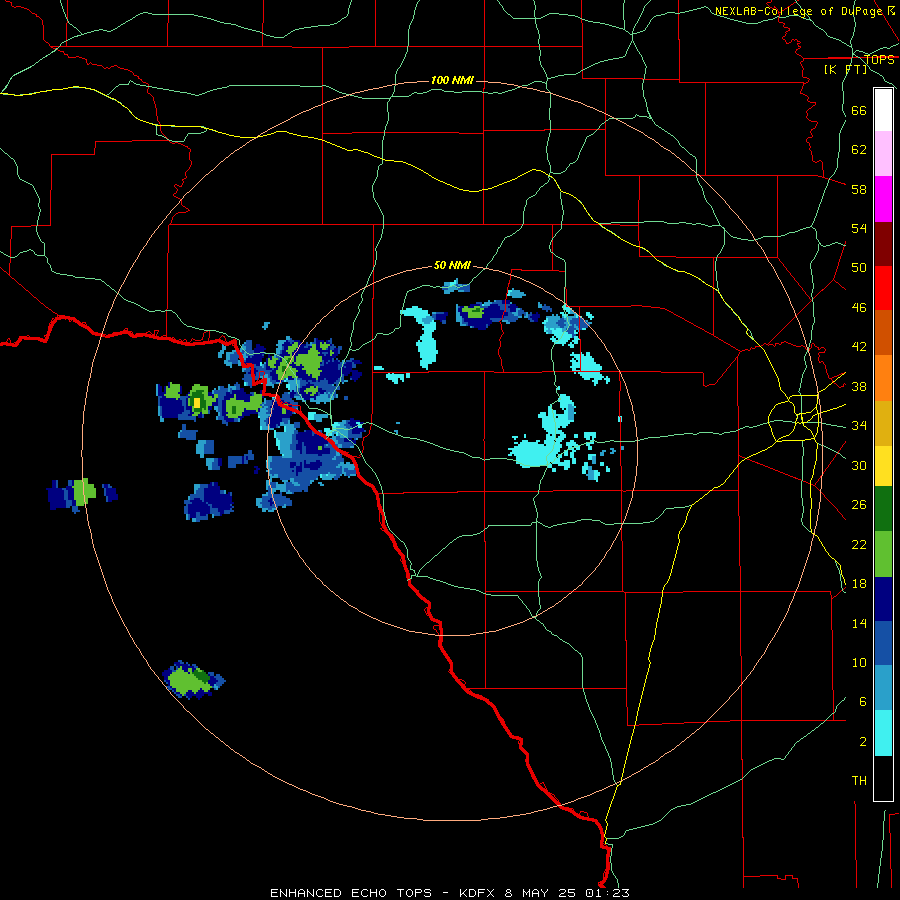Click the light green legend swatch near 22
The image size is (900, 900).
pyautogui.click(x=883, y=554)
